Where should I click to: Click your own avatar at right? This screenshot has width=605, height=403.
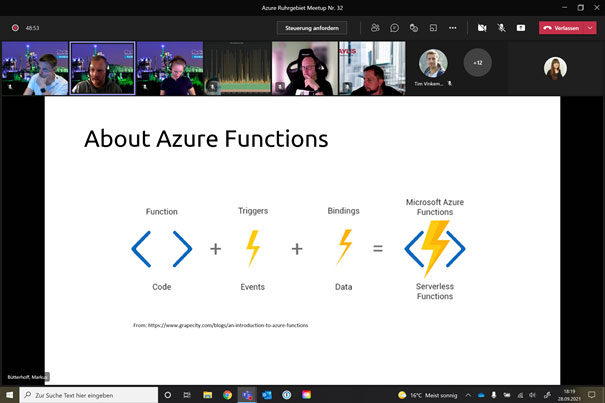click(x=555, y=68)
